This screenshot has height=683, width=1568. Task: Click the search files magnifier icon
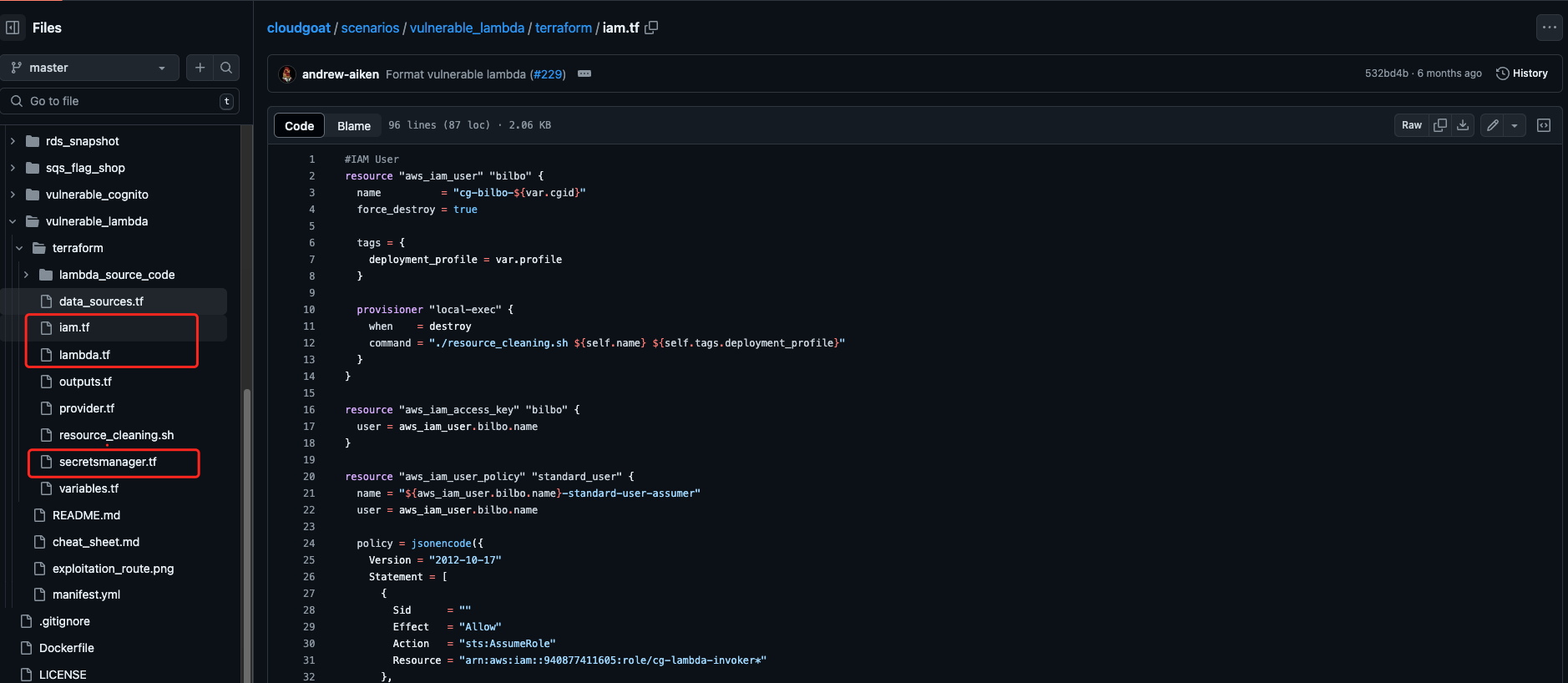[x=226, y=68]
